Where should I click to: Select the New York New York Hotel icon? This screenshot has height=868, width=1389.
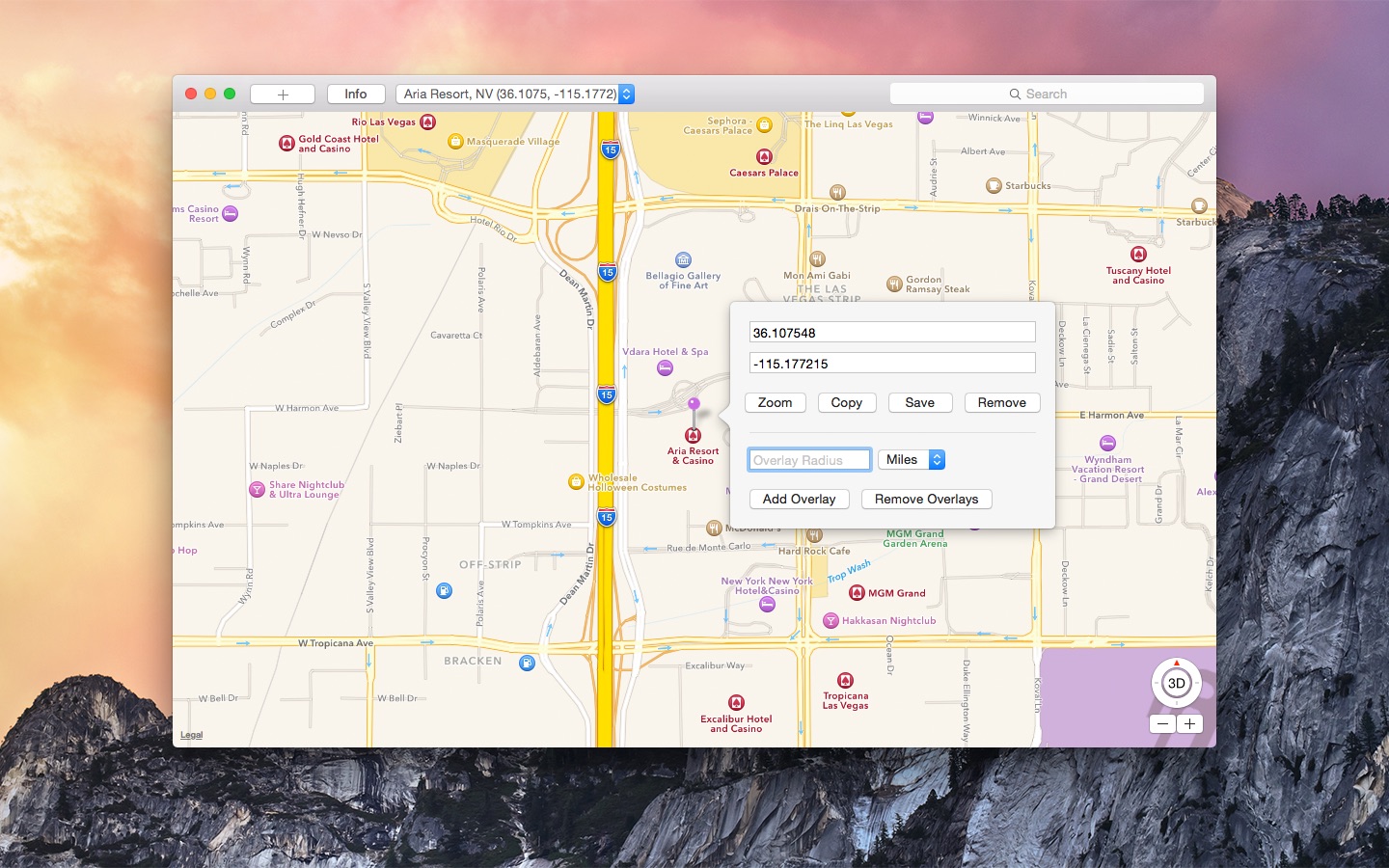pyautogui.click(x=767, y=605)
